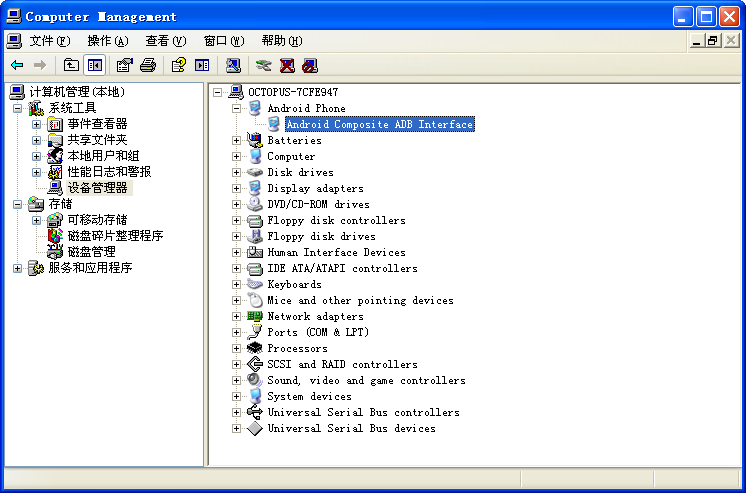Click the Disable device toolbar icon
The height and width of the screenshot is (493, 746).
[x=310, y=65]
